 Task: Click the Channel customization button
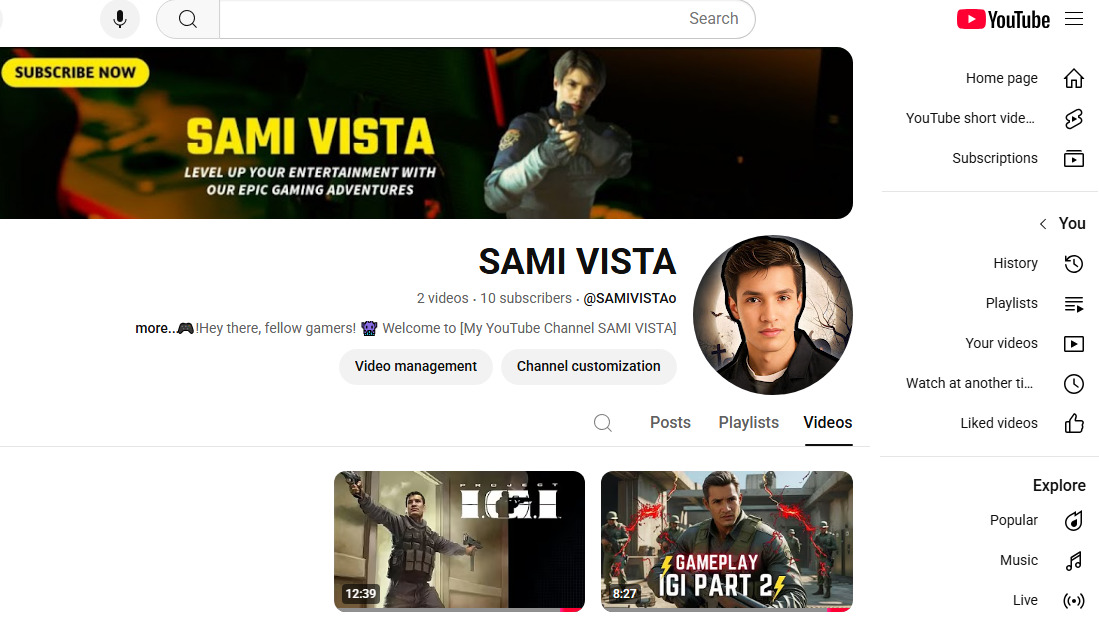pos(588,367)
